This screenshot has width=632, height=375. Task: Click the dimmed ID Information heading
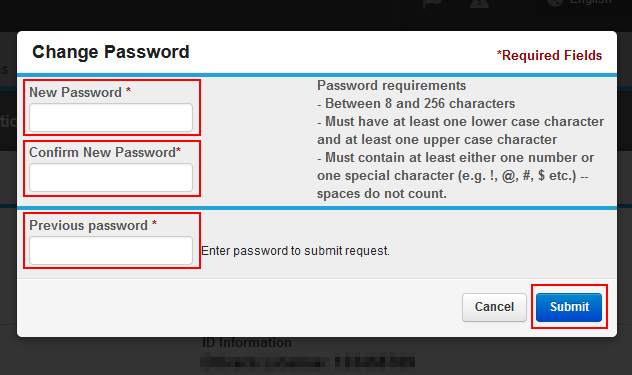coord(246,343)
